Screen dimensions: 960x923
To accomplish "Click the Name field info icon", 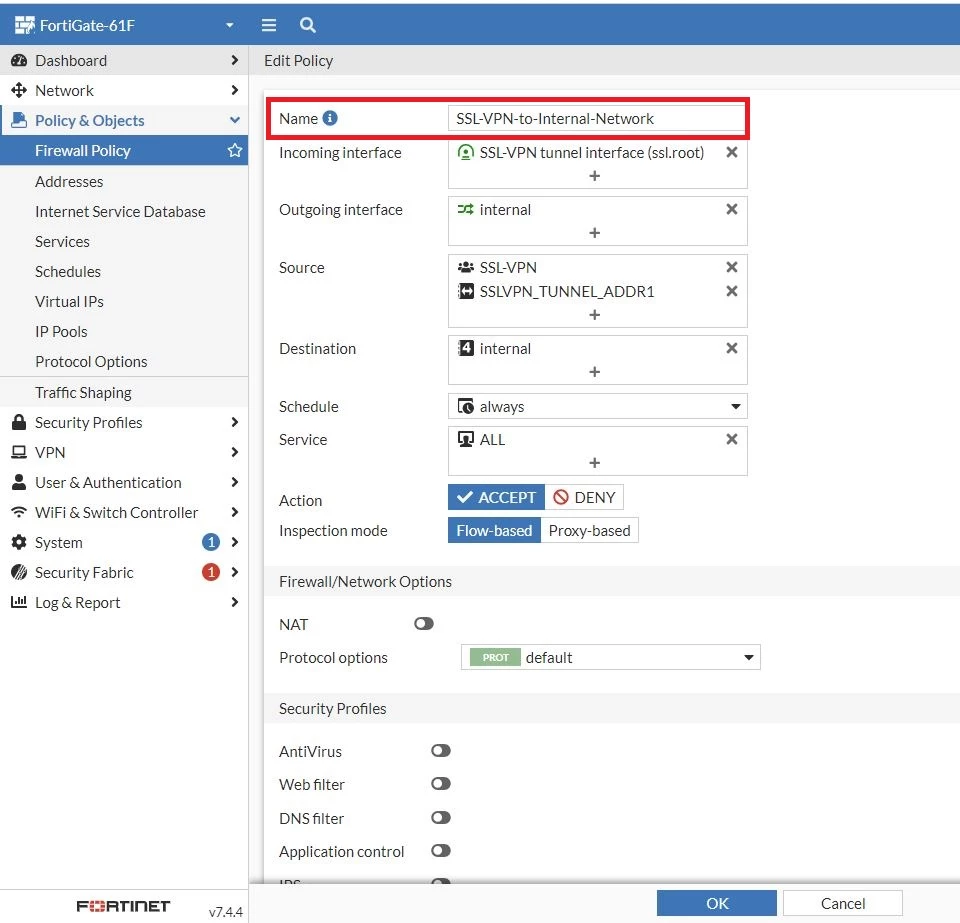I will point(330,118).
